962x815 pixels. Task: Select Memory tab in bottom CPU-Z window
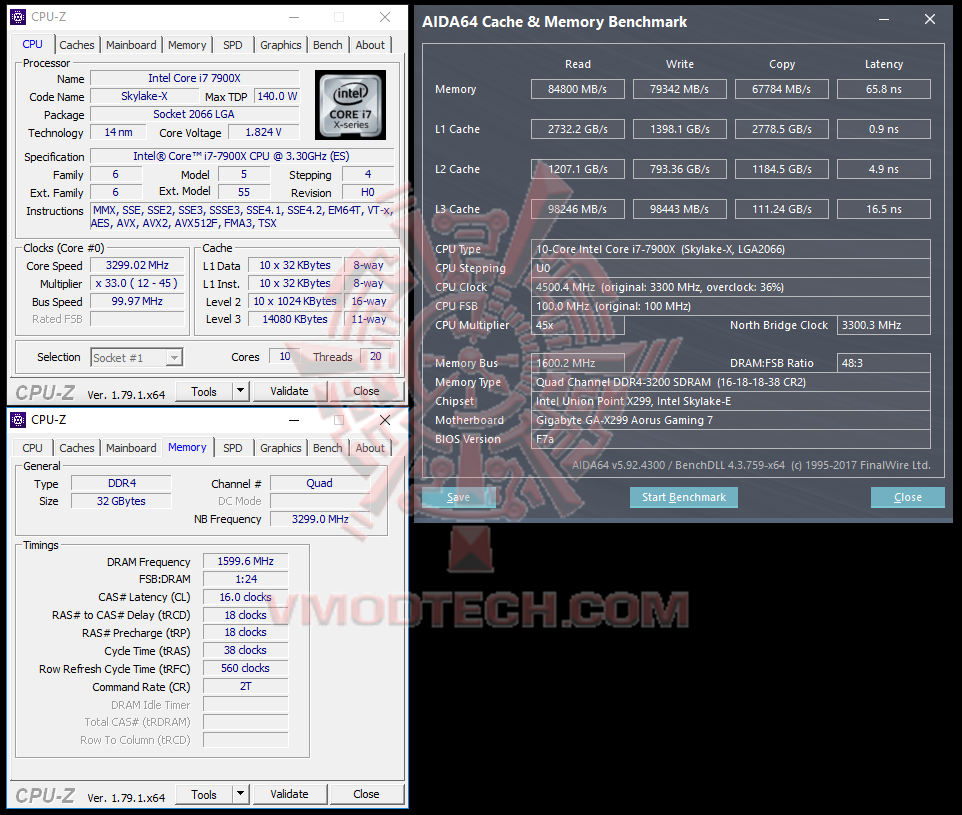187,447
